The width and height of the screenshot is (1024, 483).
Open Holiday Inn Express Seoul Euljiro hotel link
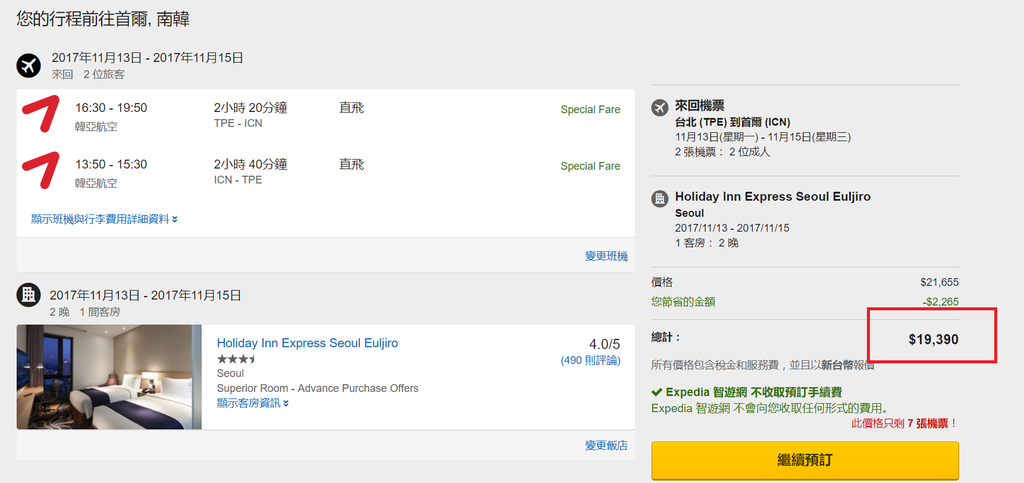point(307,343)
